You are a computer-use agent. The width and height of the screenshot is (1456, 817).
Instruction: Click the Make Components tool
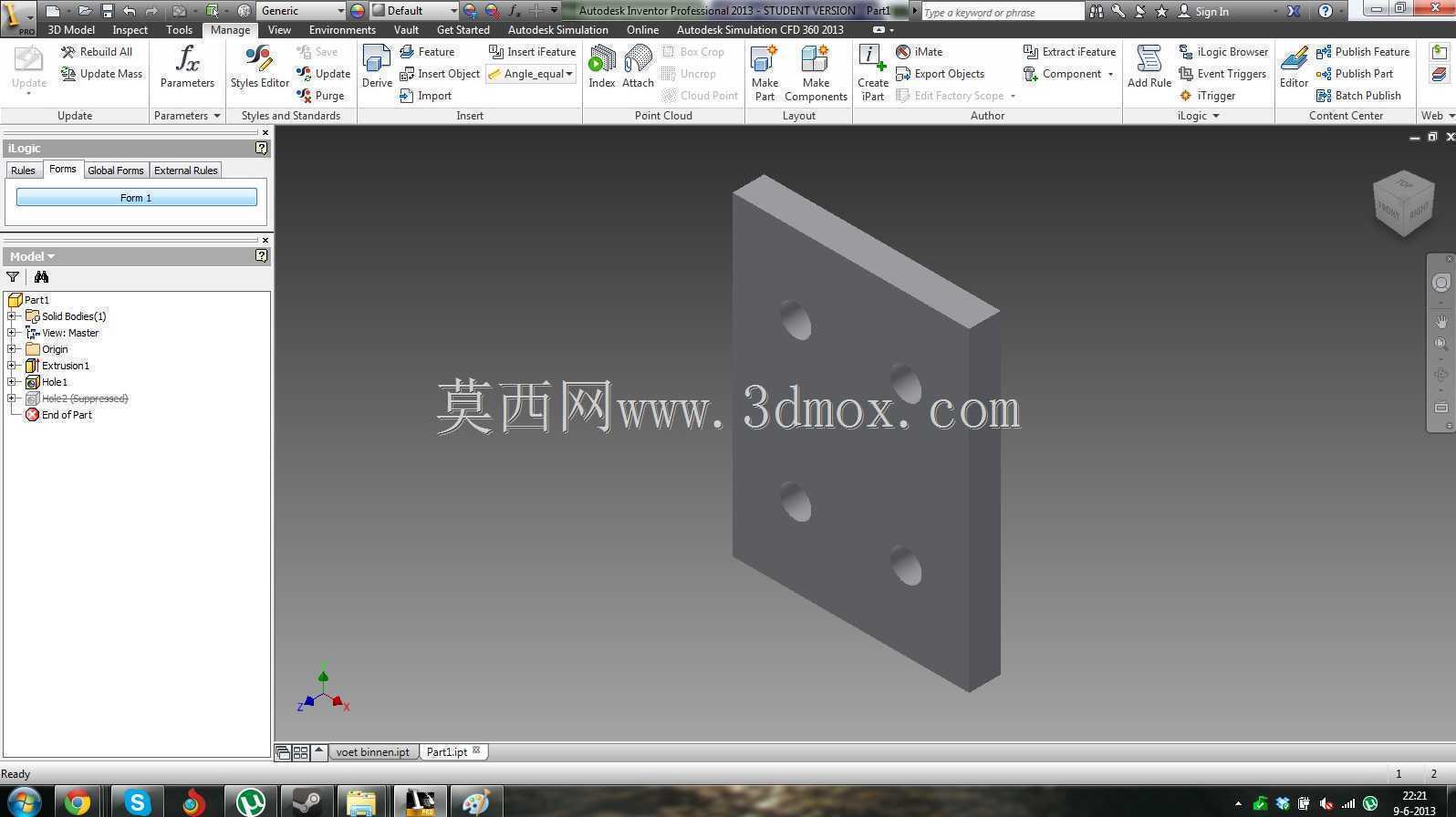816,73
